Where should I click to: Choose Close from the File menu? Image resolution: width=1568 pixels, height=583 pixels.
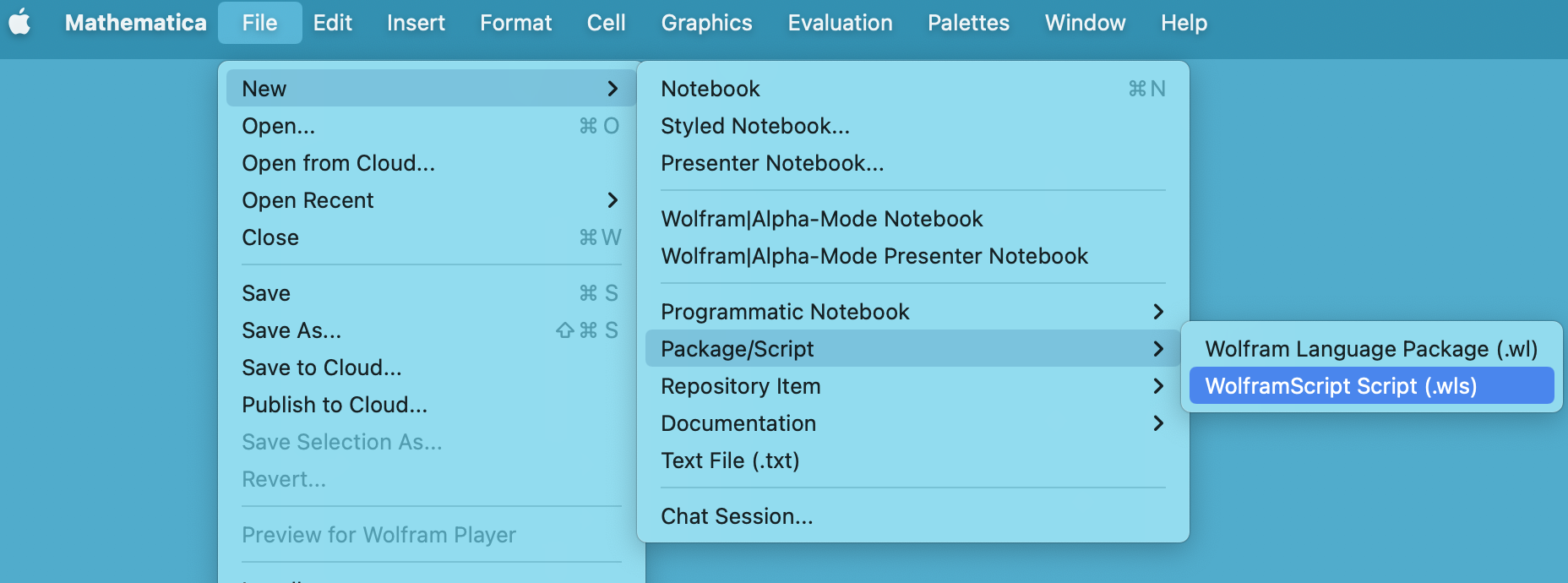pyautogui.click(x=431, y=237)
